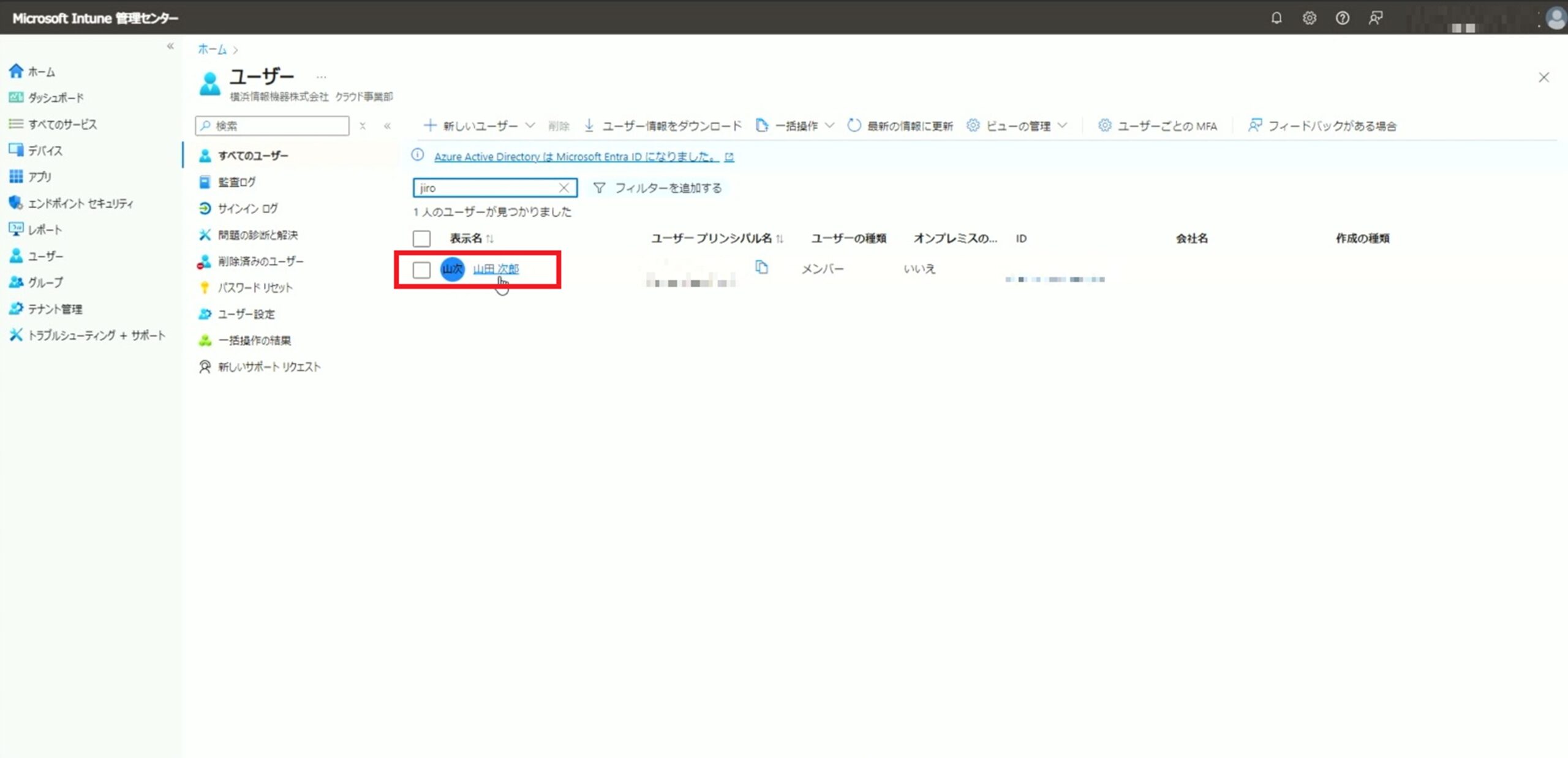Expand ビューの管理 dropdown chevron
The image size is (1568, 758).
(x=1063, y=126)
